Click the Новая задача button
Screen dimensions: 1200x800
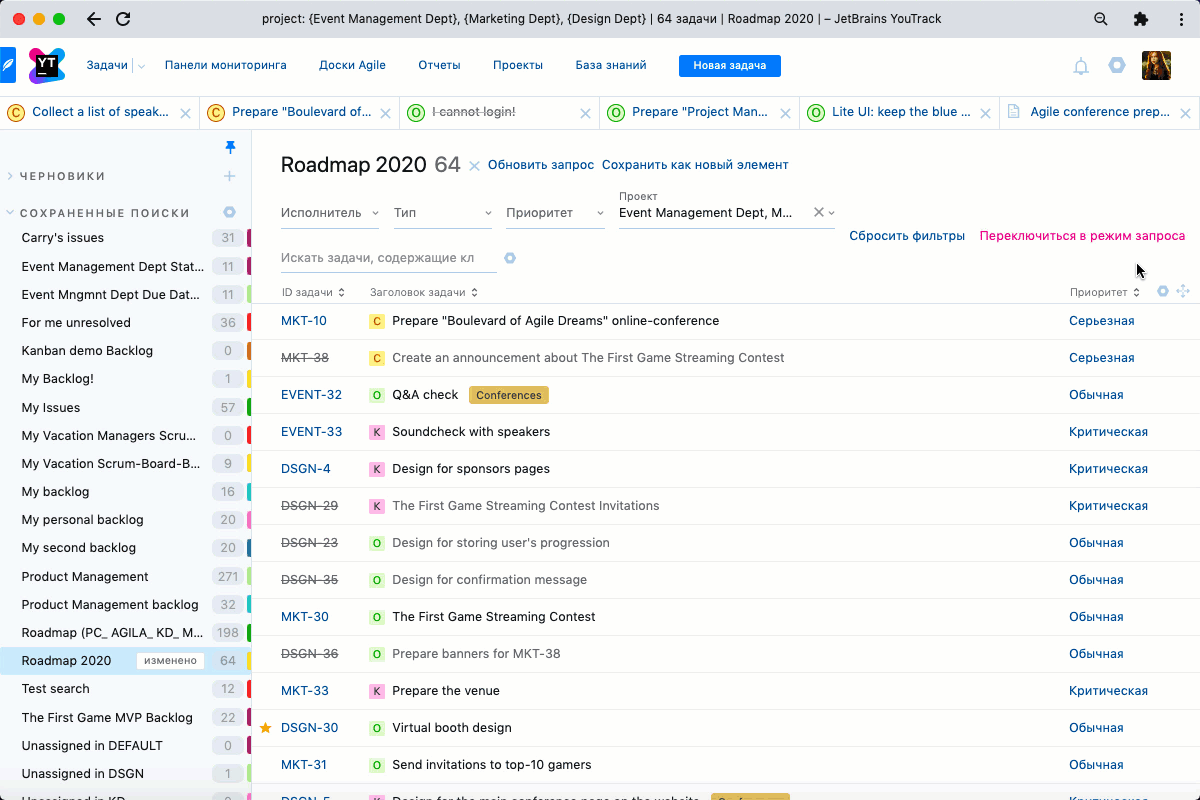(729, 65)
